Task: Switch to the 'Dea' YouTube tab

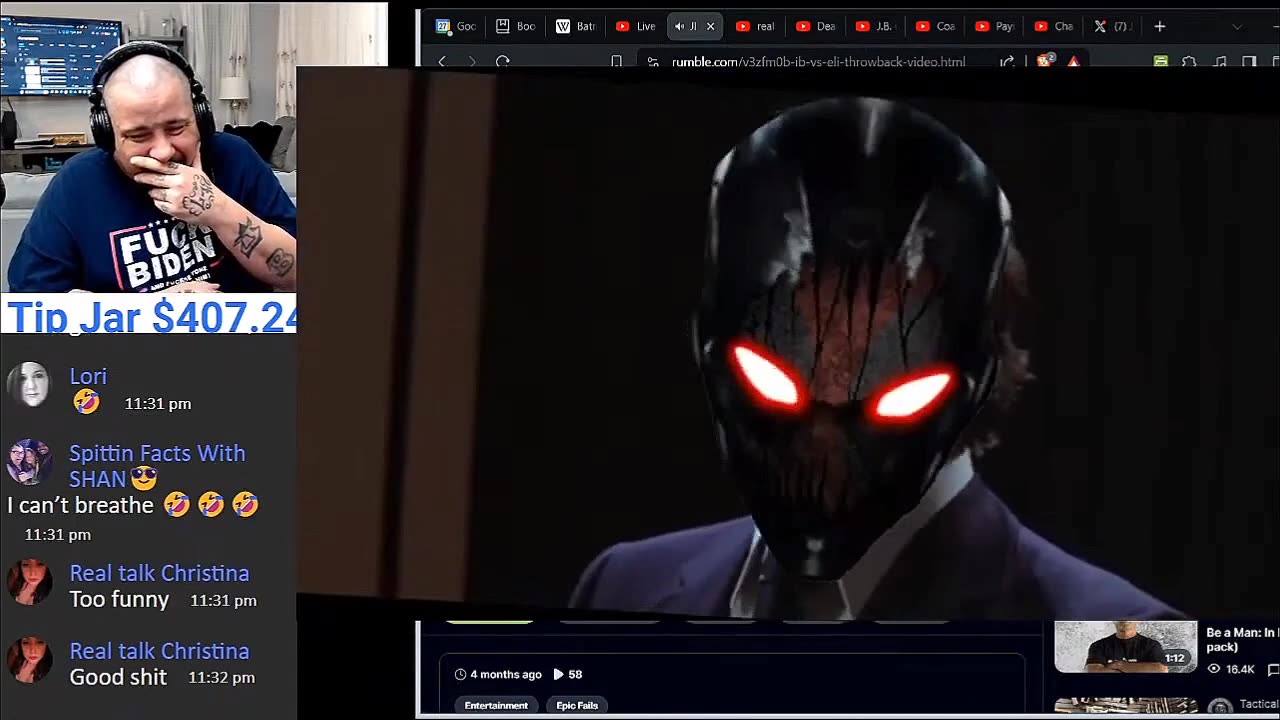Action: [816, 26]
